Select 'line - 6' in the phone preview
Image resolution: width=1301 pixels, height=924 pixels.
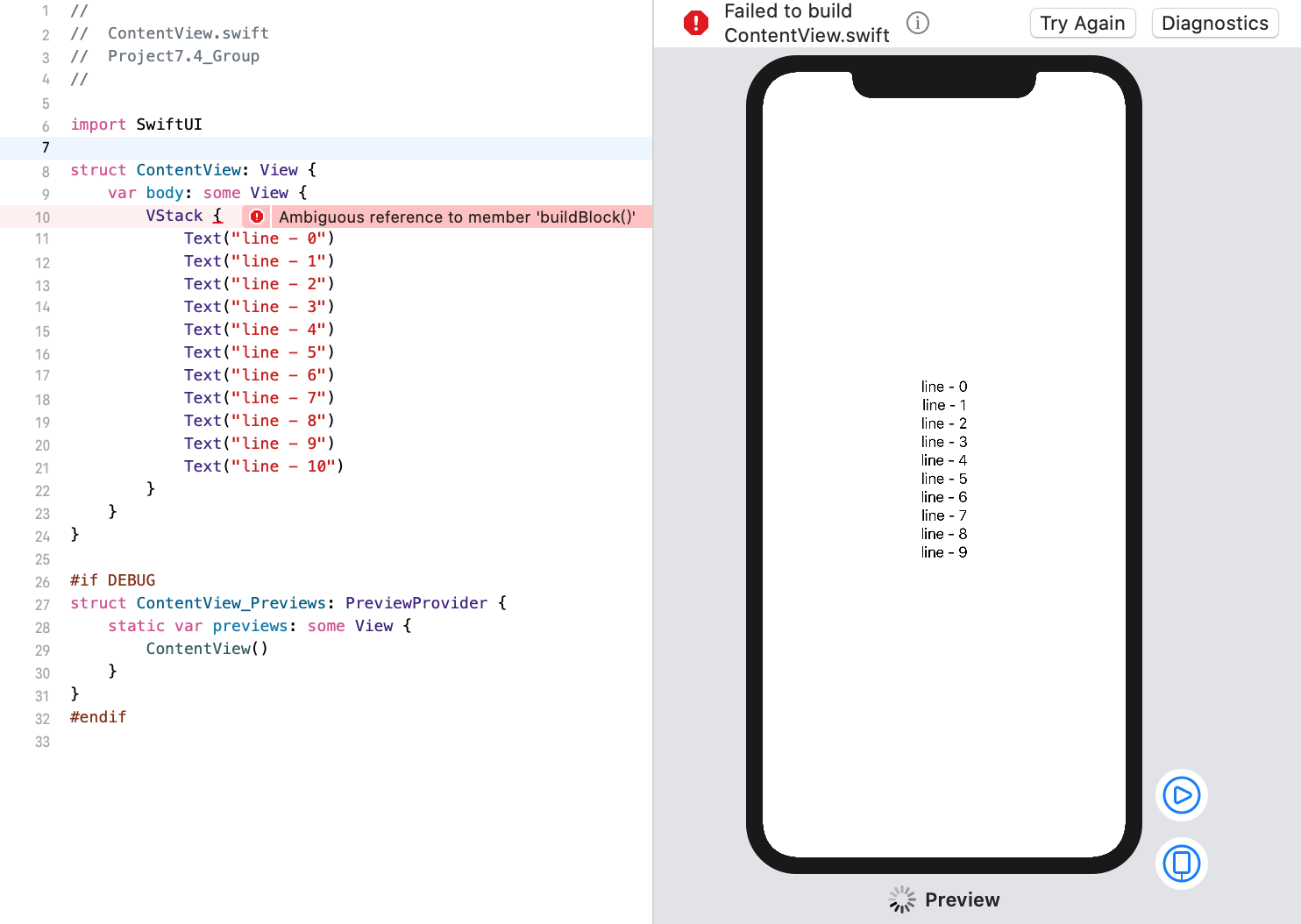click(944, 497)
